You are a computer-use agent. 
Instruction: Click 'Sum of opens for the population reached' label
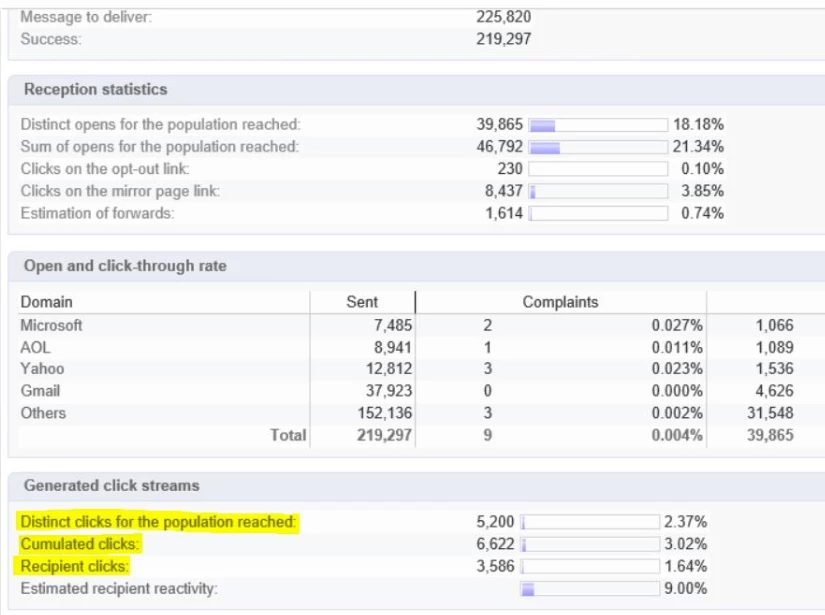point(159,146)
